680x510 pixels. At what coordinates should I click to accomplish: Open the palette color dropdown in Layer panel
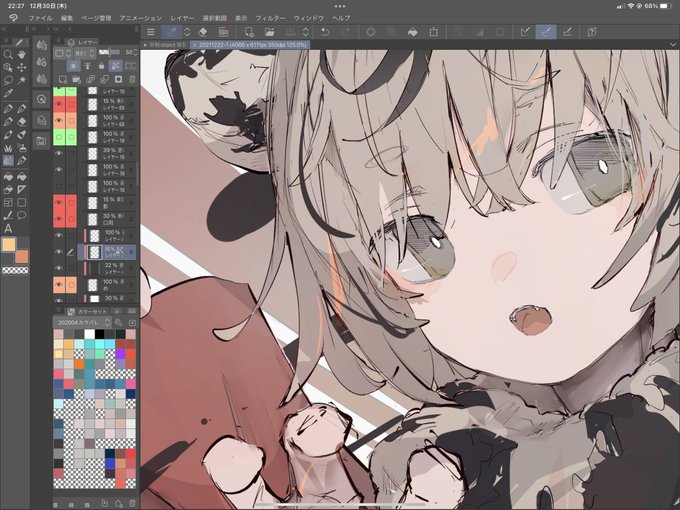[63, 53]
